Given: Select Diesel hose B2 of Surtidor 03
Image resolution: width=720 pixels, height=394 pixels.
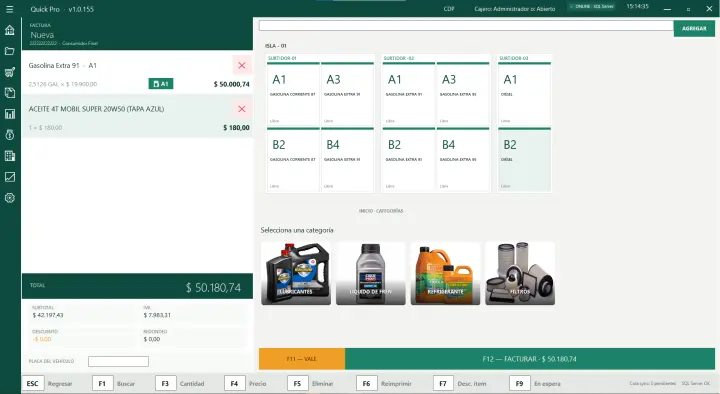Looking at the screenshot, I should coord(524,160).
